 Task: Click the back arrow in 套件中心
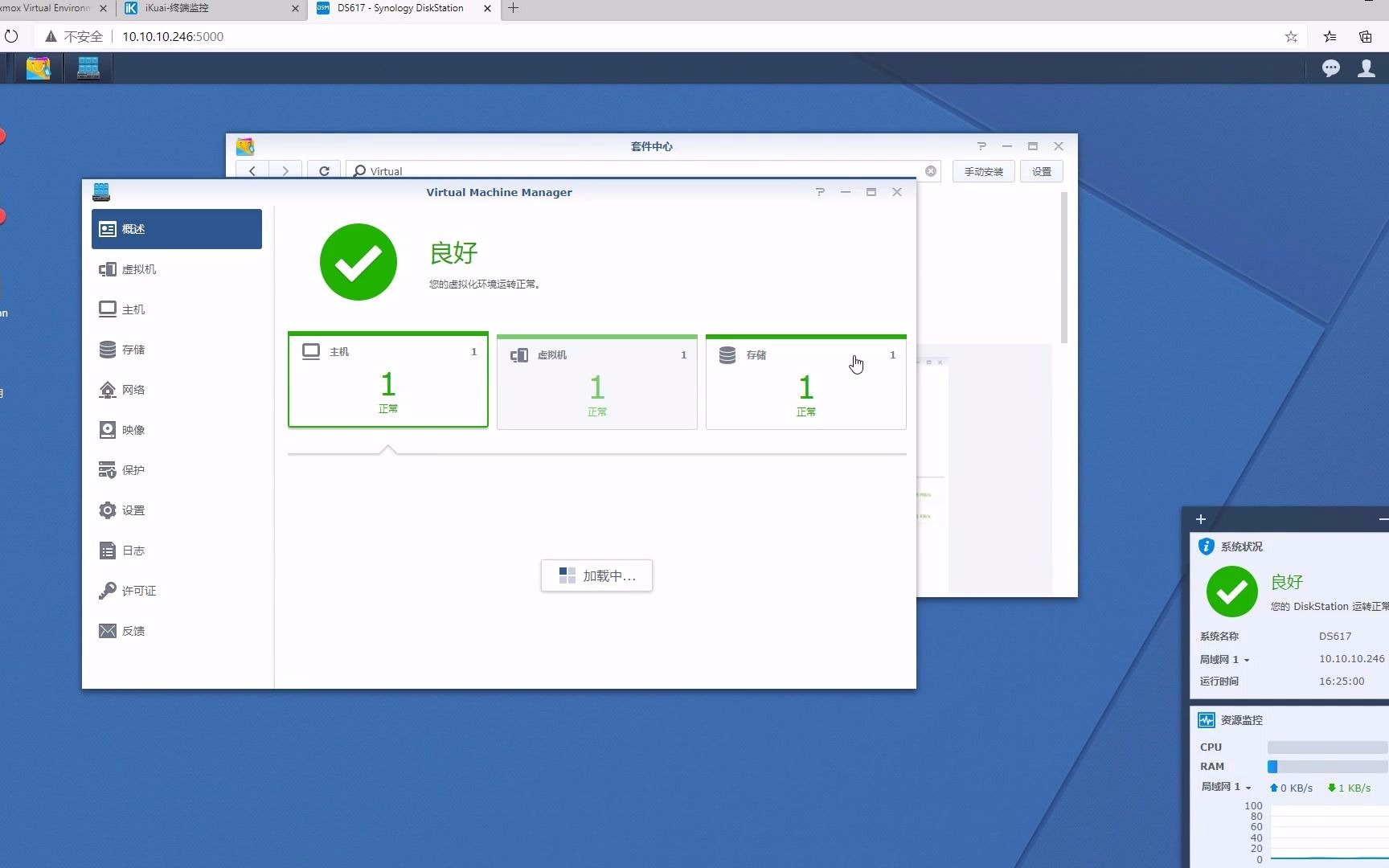point(252,170)
